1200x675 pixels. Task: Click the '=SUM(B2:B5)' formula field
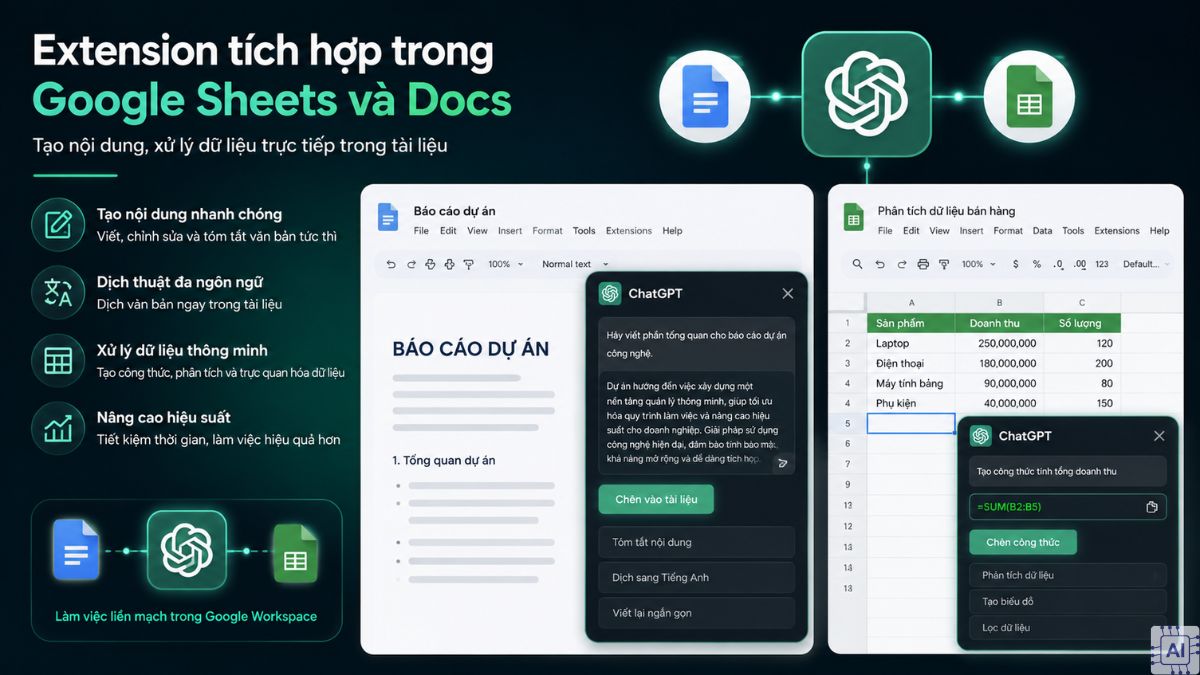pyautogui.click(x=1067, y=507)
